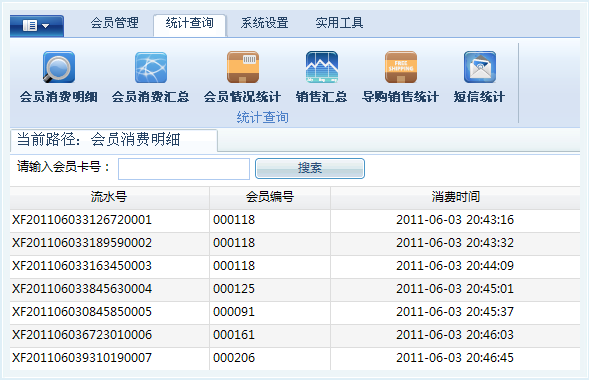Click time 2011-06-03 20:44:09
Image resolution: width=589 pixels, height=380 pixels.
[455, 266]
